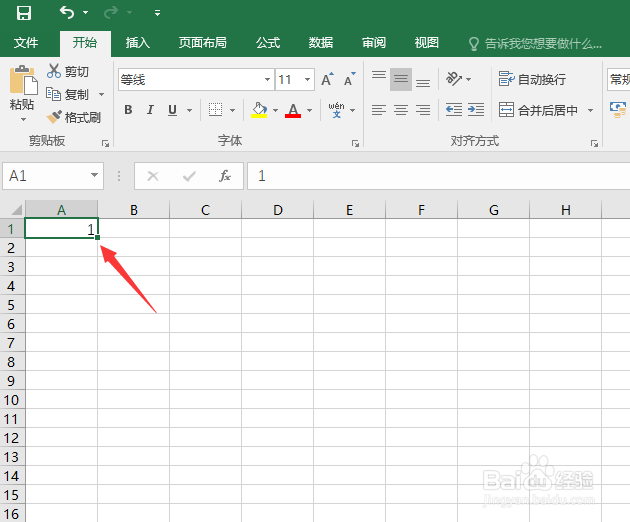Click the cell borders icon
Image resolution: width=630 pixels, height=522 pixels.
[215, 109]
